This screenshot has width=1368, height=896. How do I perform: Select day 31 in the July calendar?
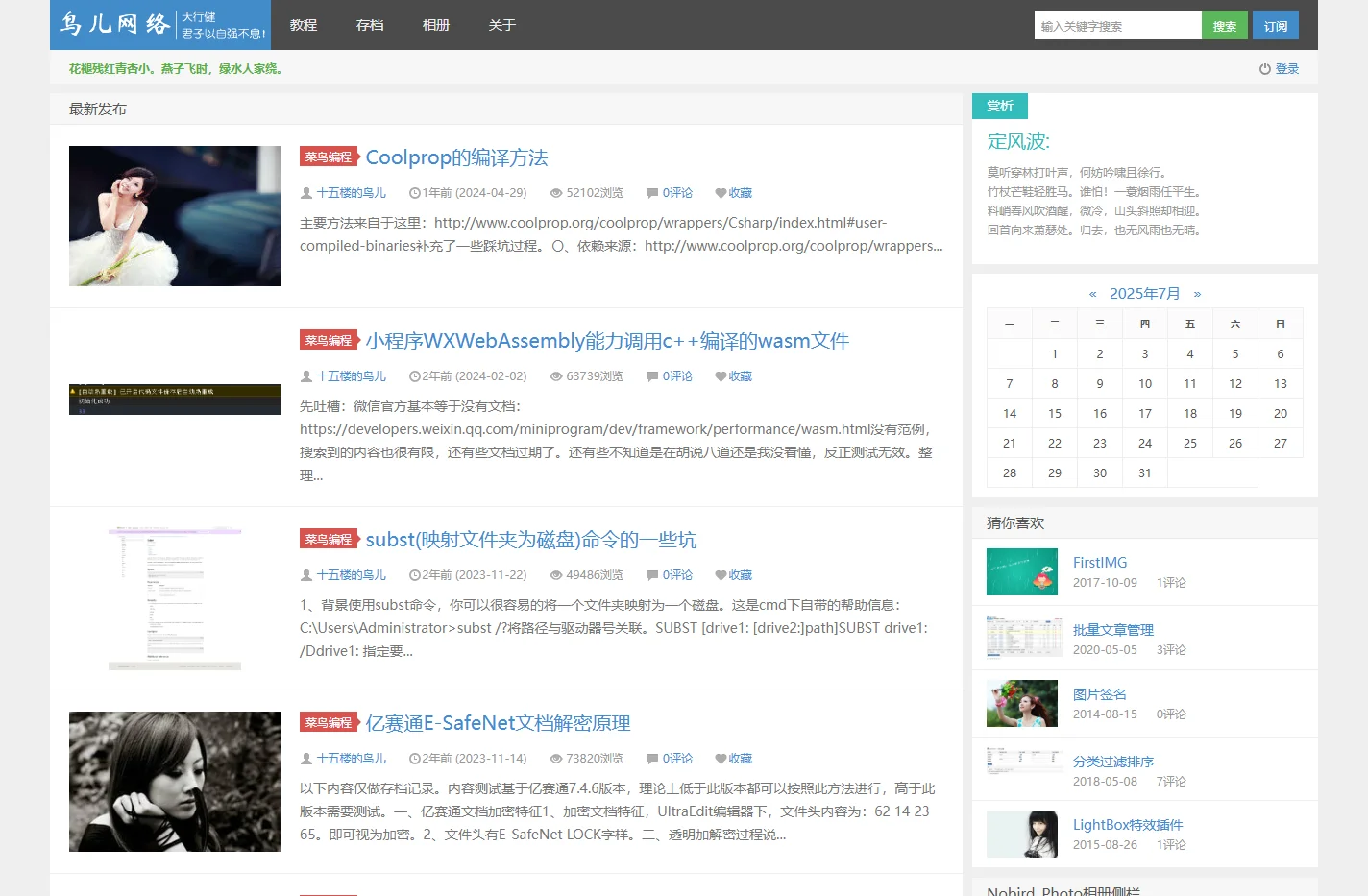(x=1145, y=473)
